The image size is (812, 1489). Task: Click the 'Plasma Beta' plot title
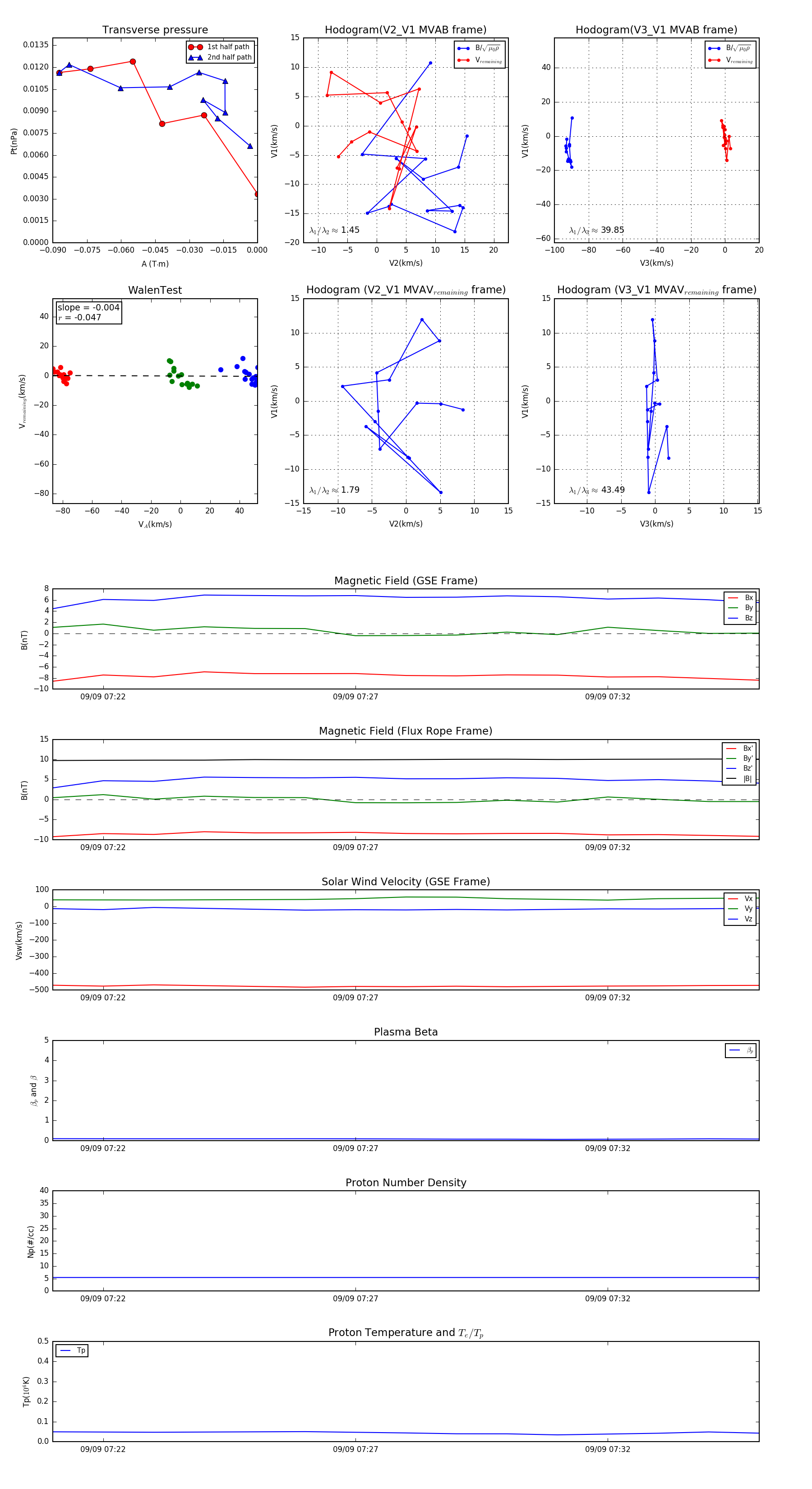click(406, 1032)
